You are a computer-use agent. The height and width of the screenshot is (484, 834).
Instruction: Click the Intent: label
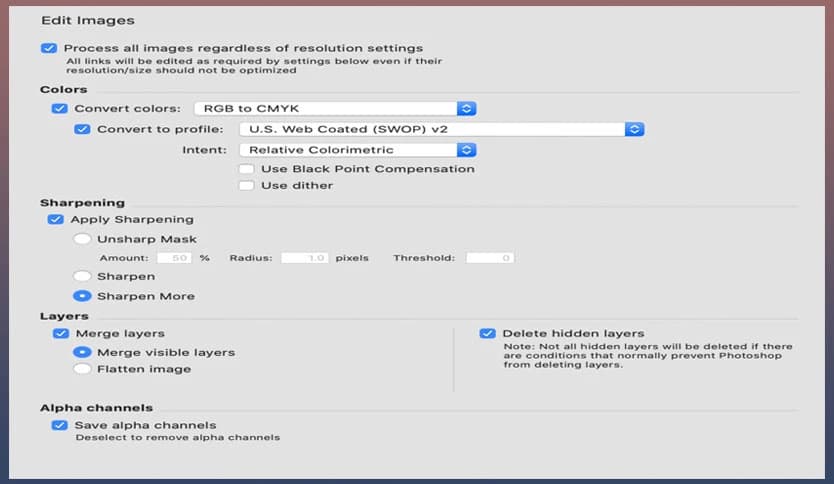204,151
